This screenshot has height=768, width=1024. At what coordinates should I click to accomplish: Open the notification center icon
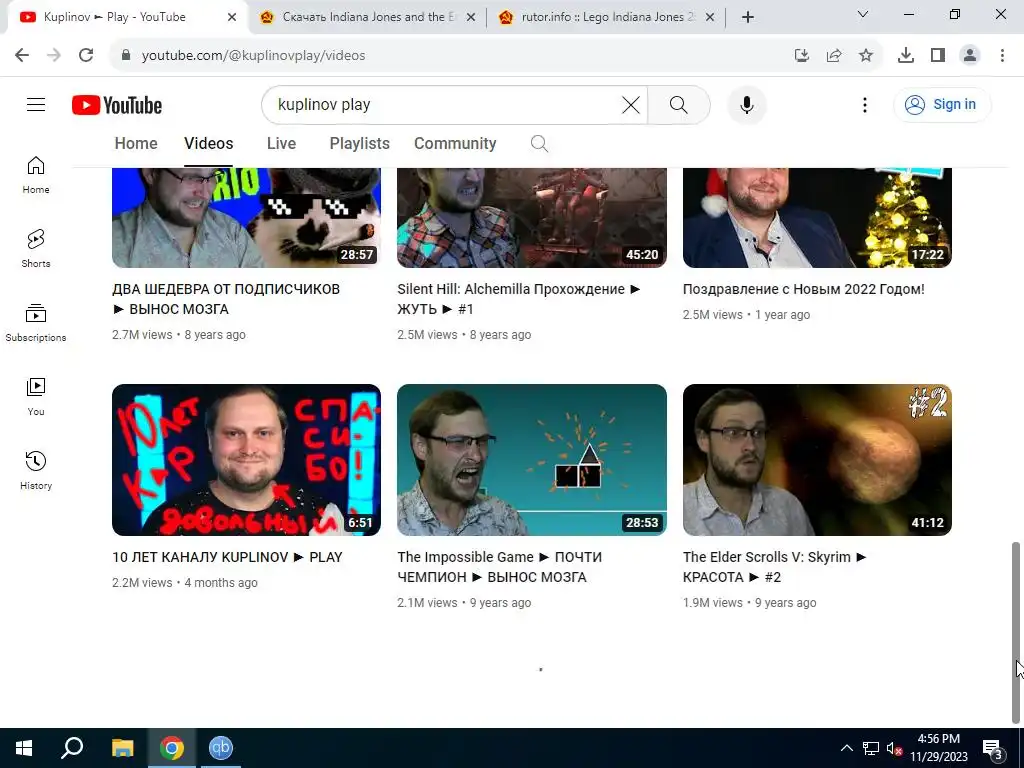click(993, 748)
